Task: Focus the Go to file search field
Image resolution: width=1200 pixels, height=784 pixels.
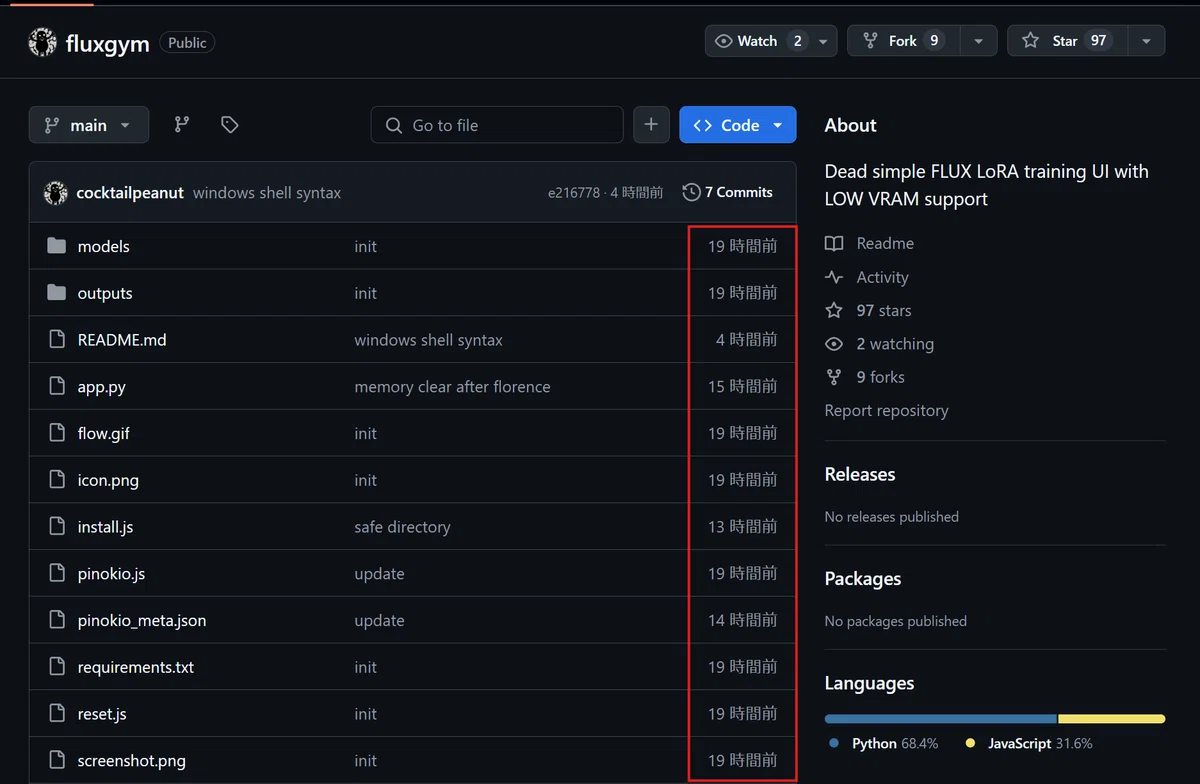Action: [x=497, y=125]
